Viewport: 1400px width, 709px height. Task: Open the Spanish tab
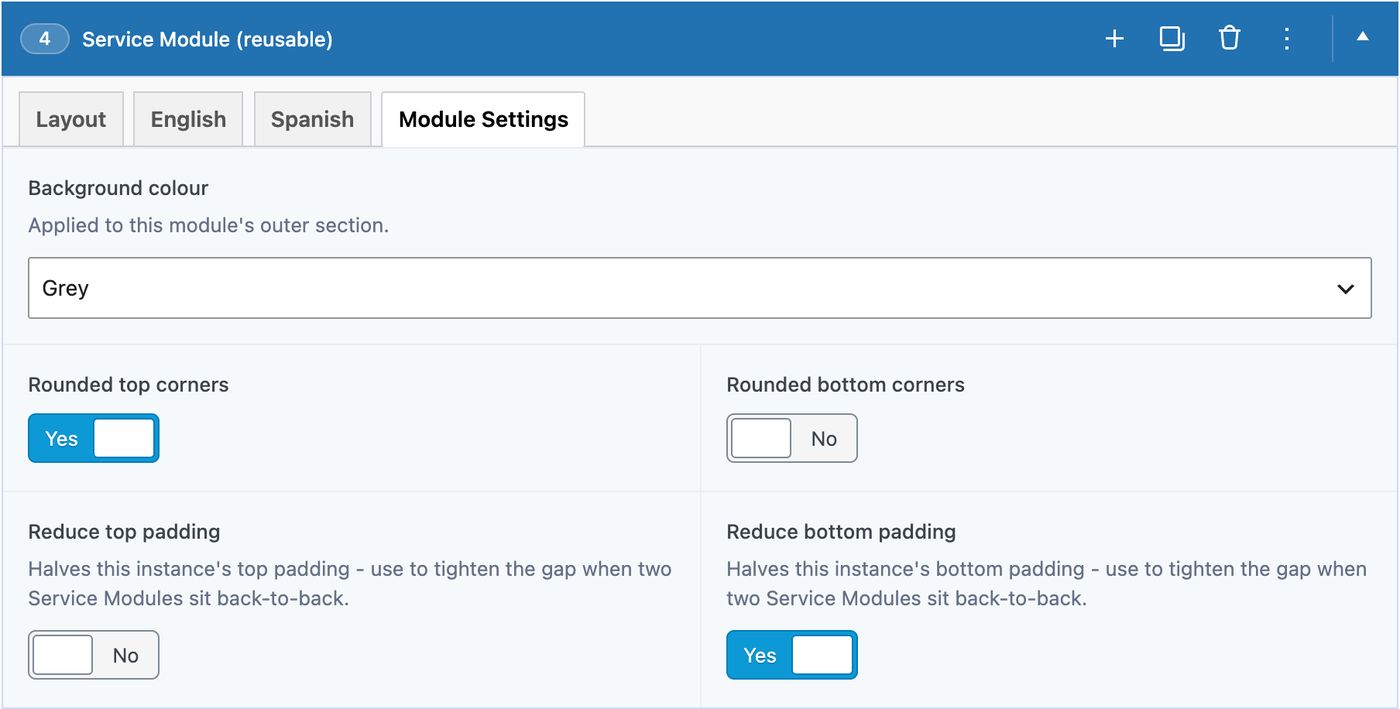pyautogui.click(x=312, y=119)
